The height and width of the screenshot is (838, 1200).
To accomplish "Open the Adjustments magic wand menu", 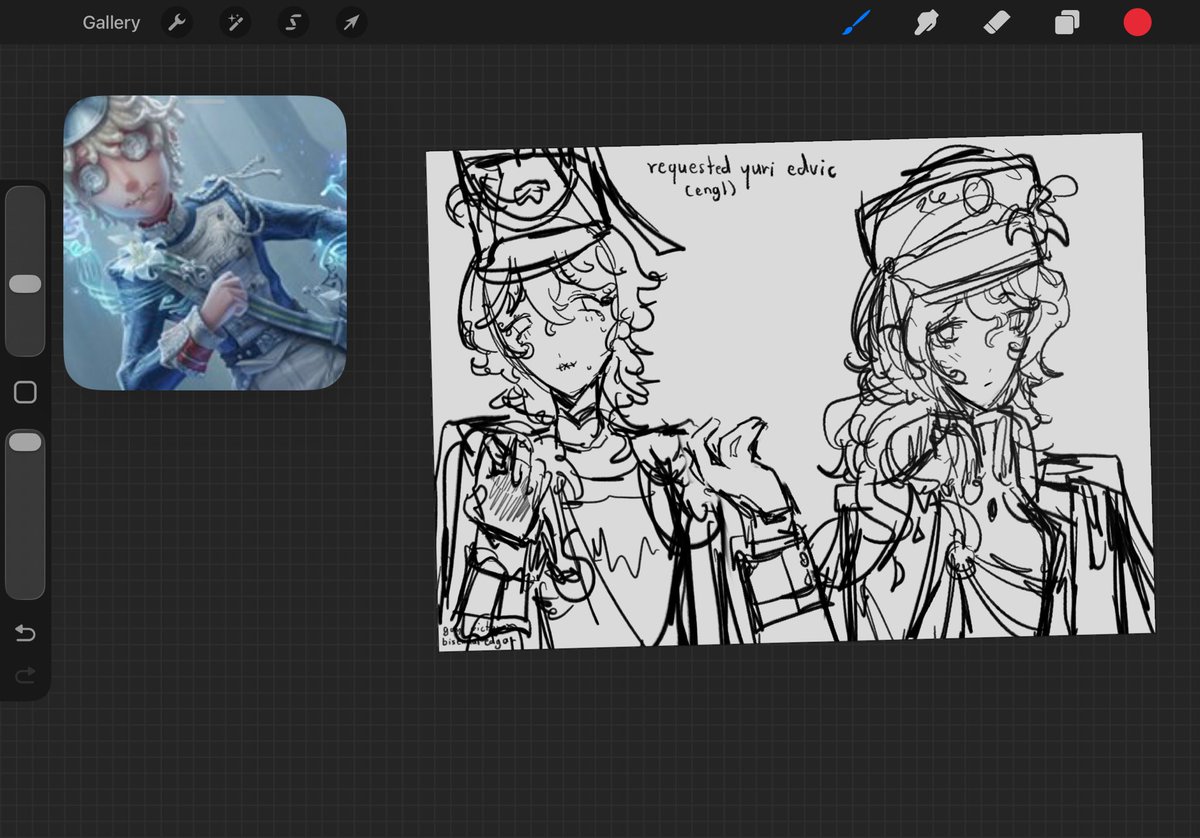I will pos(235,22).
